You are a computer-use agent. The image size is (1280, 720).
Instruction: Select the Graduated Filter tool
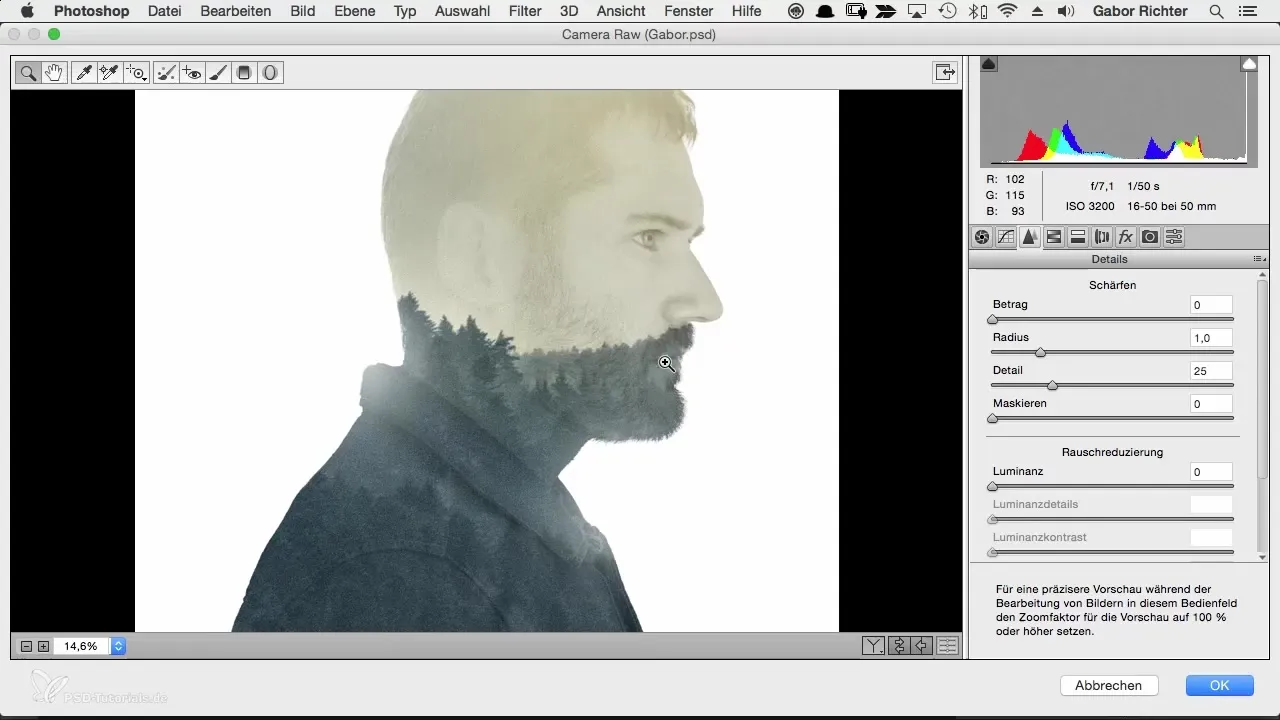[x=244, y=72]
